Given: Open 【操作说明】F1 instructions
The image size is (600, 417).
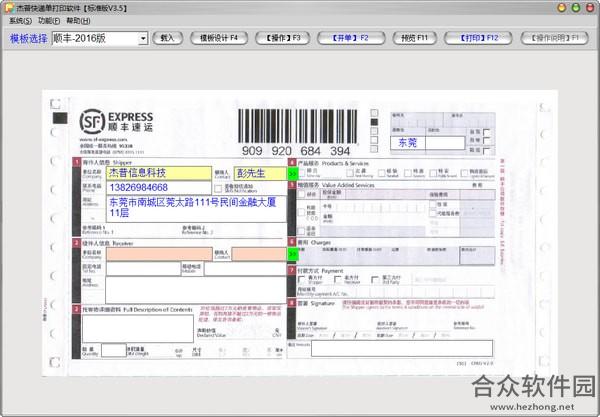Looking at the screenshot, I should (554, 38).
